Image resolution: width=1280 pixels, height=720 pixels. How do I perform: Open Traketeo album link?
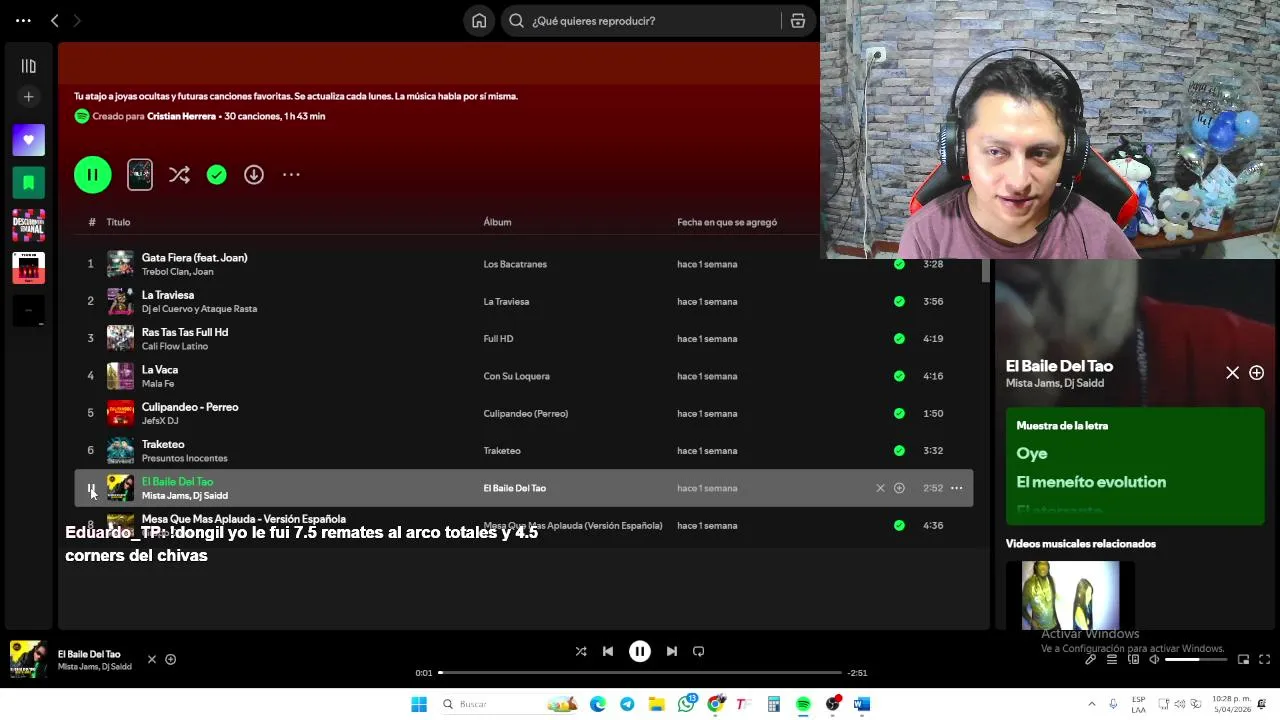(502, 451)
